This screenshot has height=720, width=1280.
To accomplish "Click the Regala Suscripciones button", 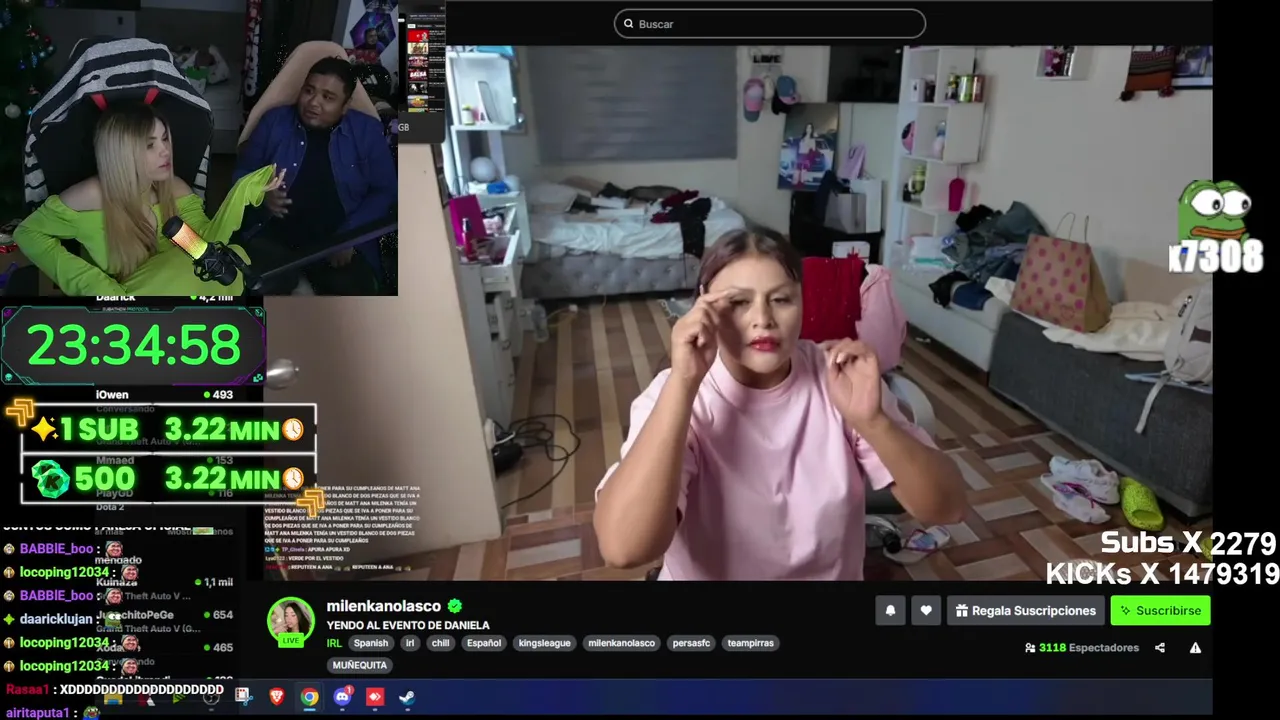I will tap(1026, 610).
